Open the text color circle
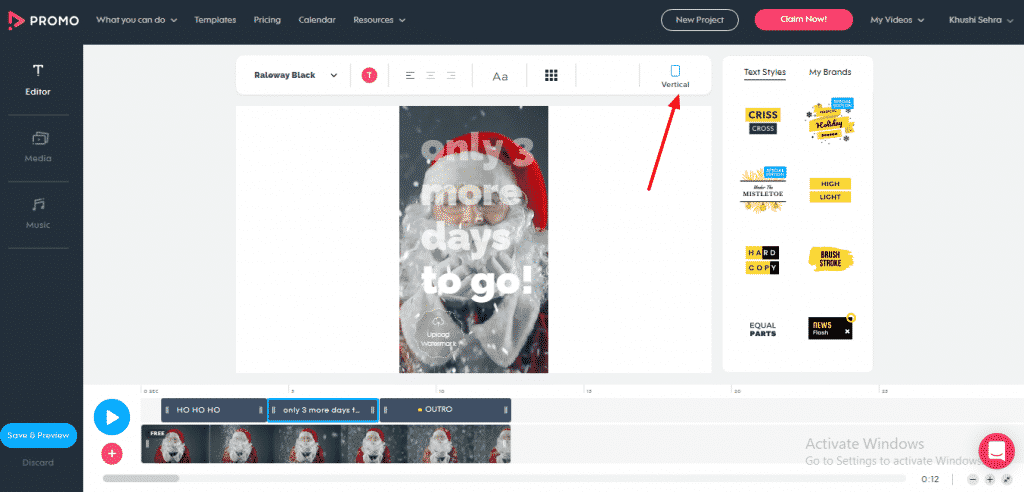The height and width of the screenshot is (492, 1024). [370, 75]
